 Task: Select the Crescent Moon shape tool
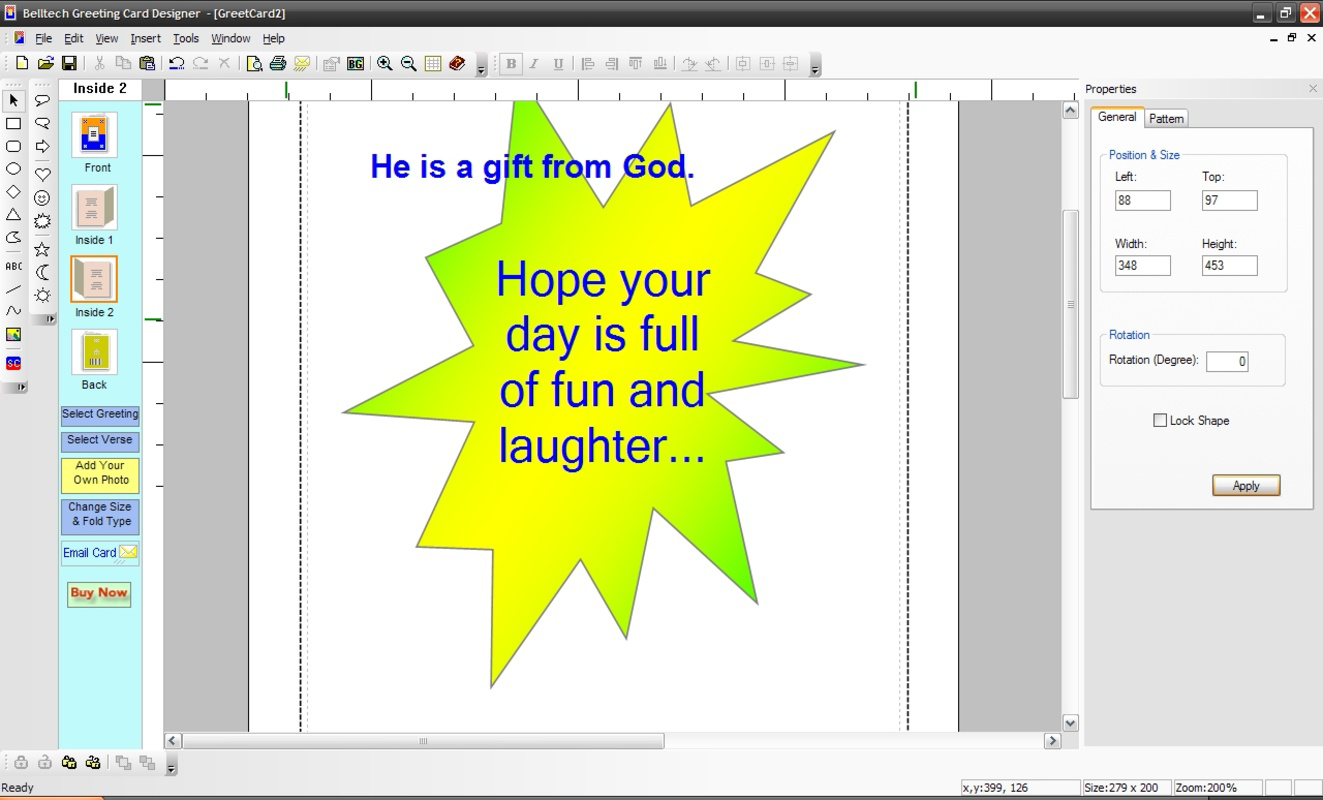coord(42,272)
